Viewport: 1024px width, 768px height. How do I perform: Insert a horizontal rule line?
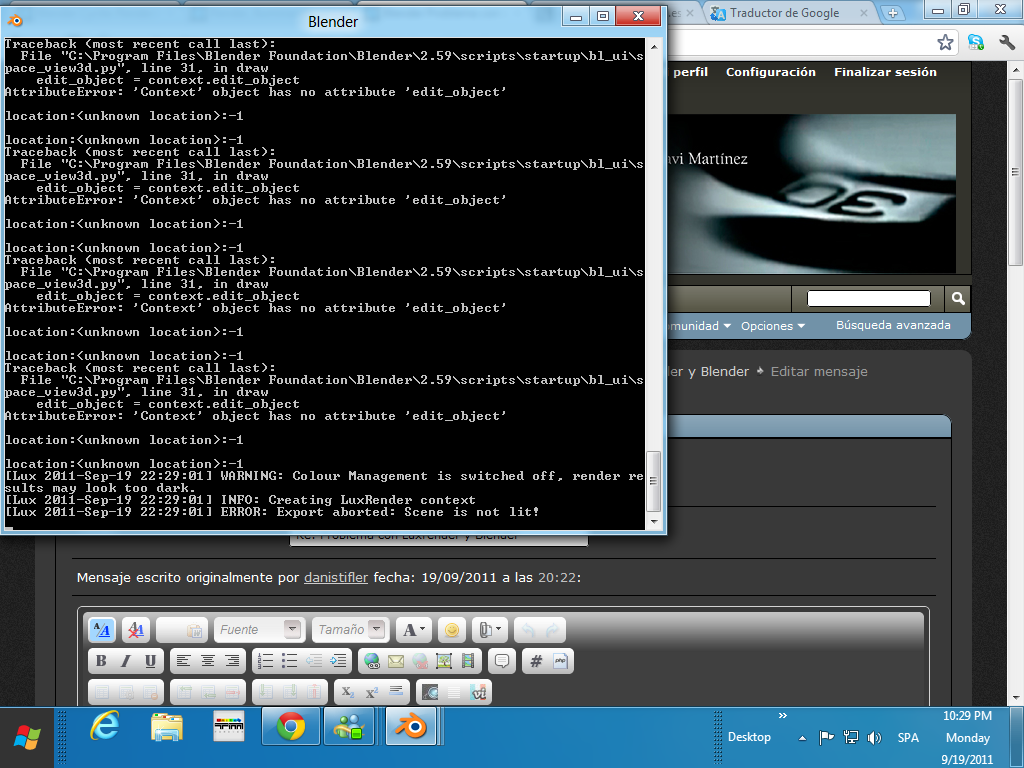(x=396, y=692)
